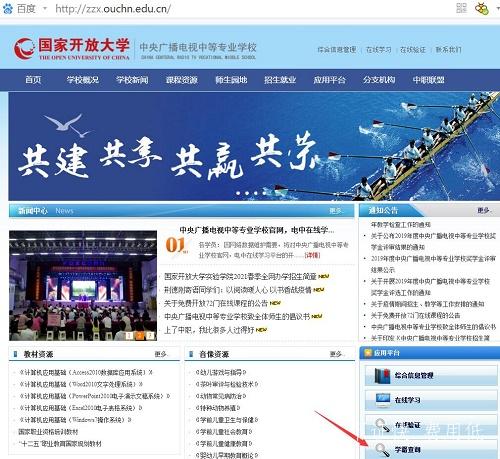500x459 pixels.
Task: Click the QR code icon in address bar
Action: pyautogui.click(x=461, y=8)
